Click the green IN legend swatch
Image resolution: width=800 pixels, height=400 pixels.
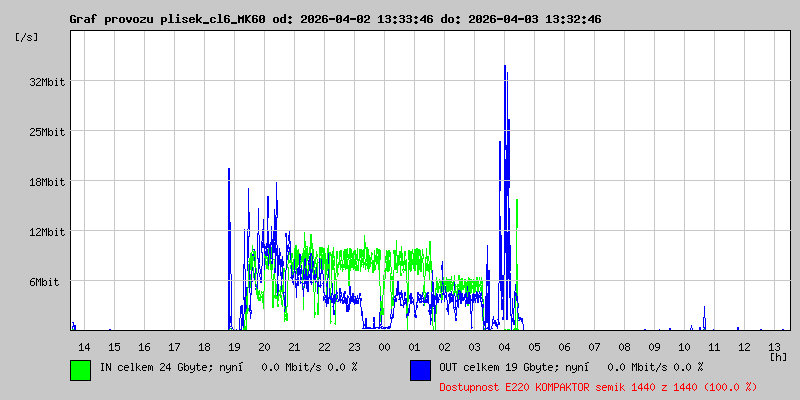tap(80, 369)
